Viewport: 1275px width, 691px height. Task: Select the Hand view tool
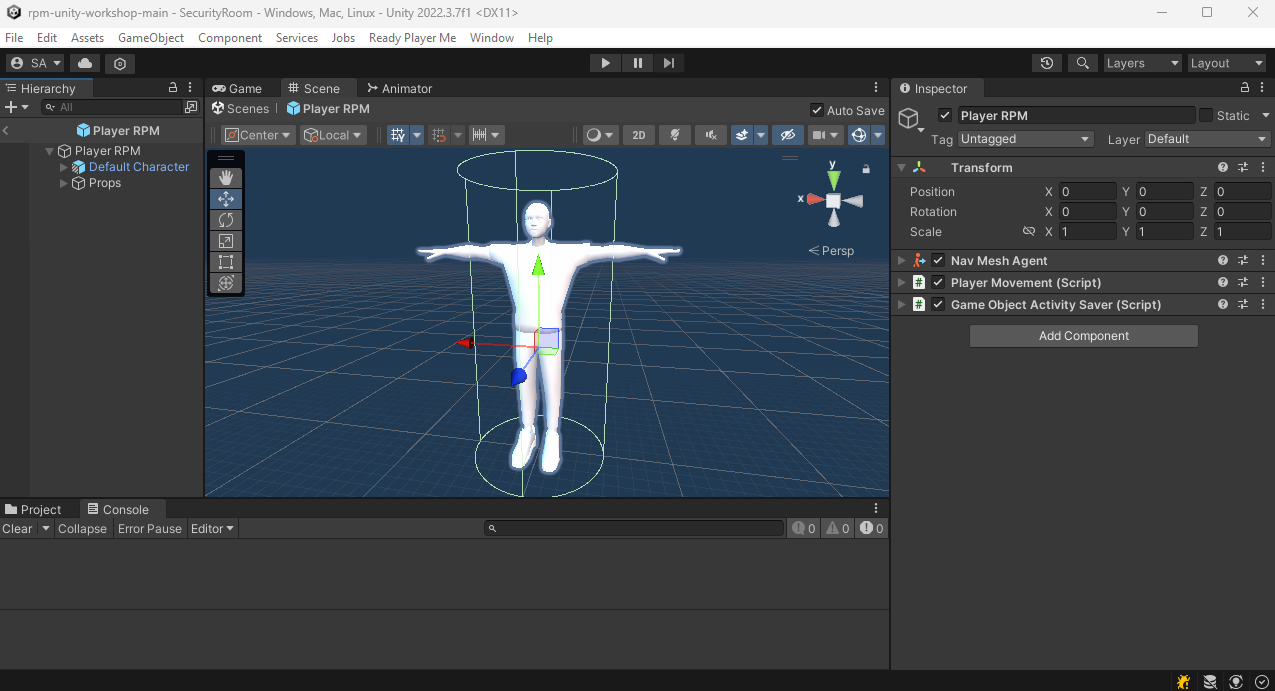226,177
